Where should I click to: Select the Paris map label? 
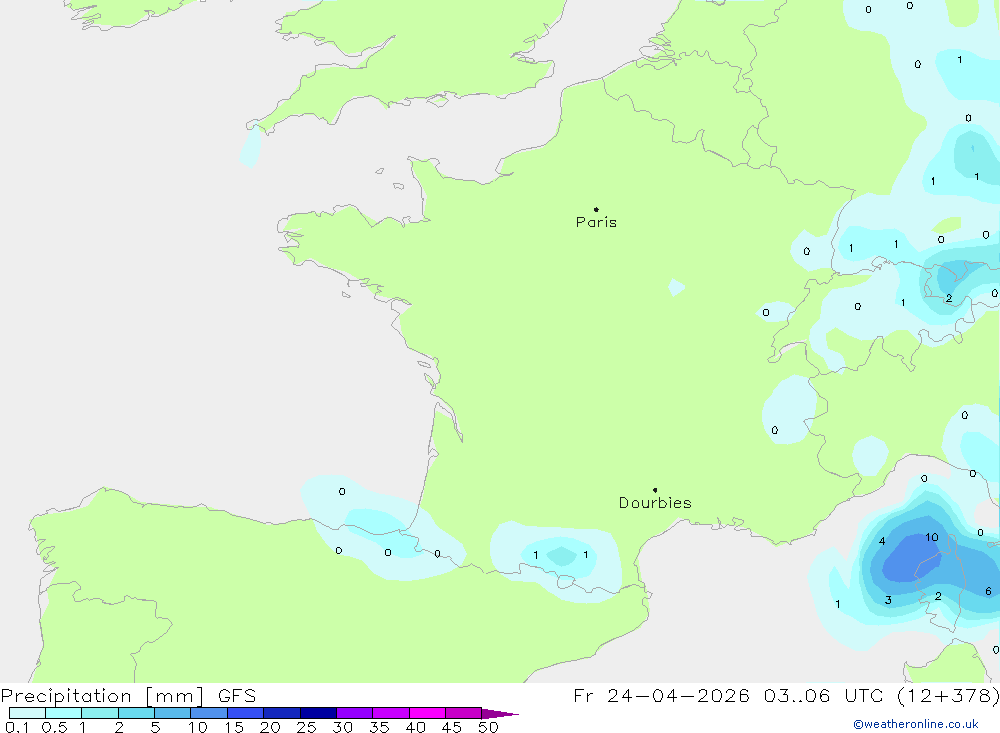[x=596, y=222]
